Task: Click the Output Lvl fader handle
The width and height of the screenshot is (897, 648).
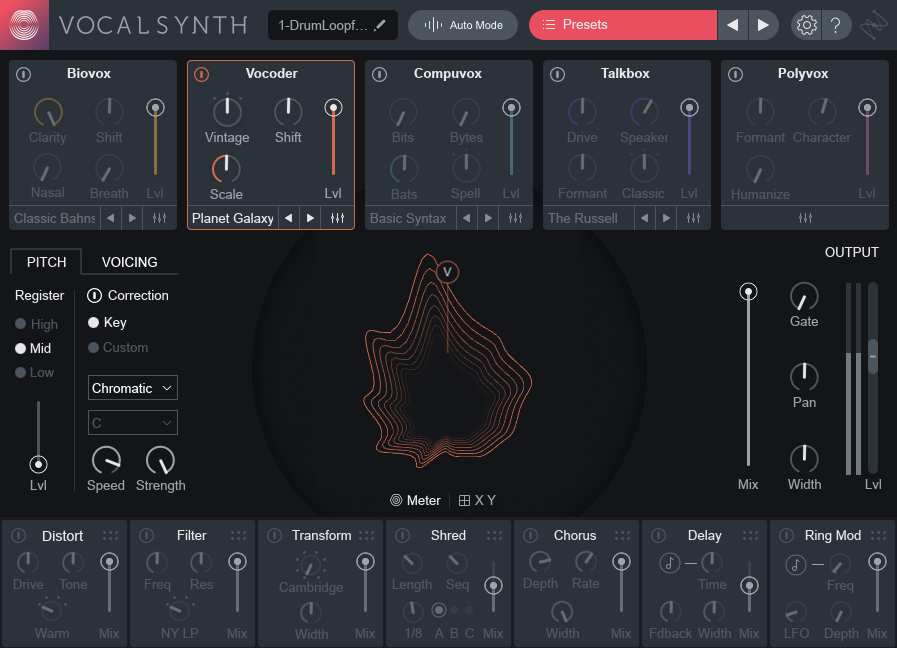Action: tap(873, 356)
